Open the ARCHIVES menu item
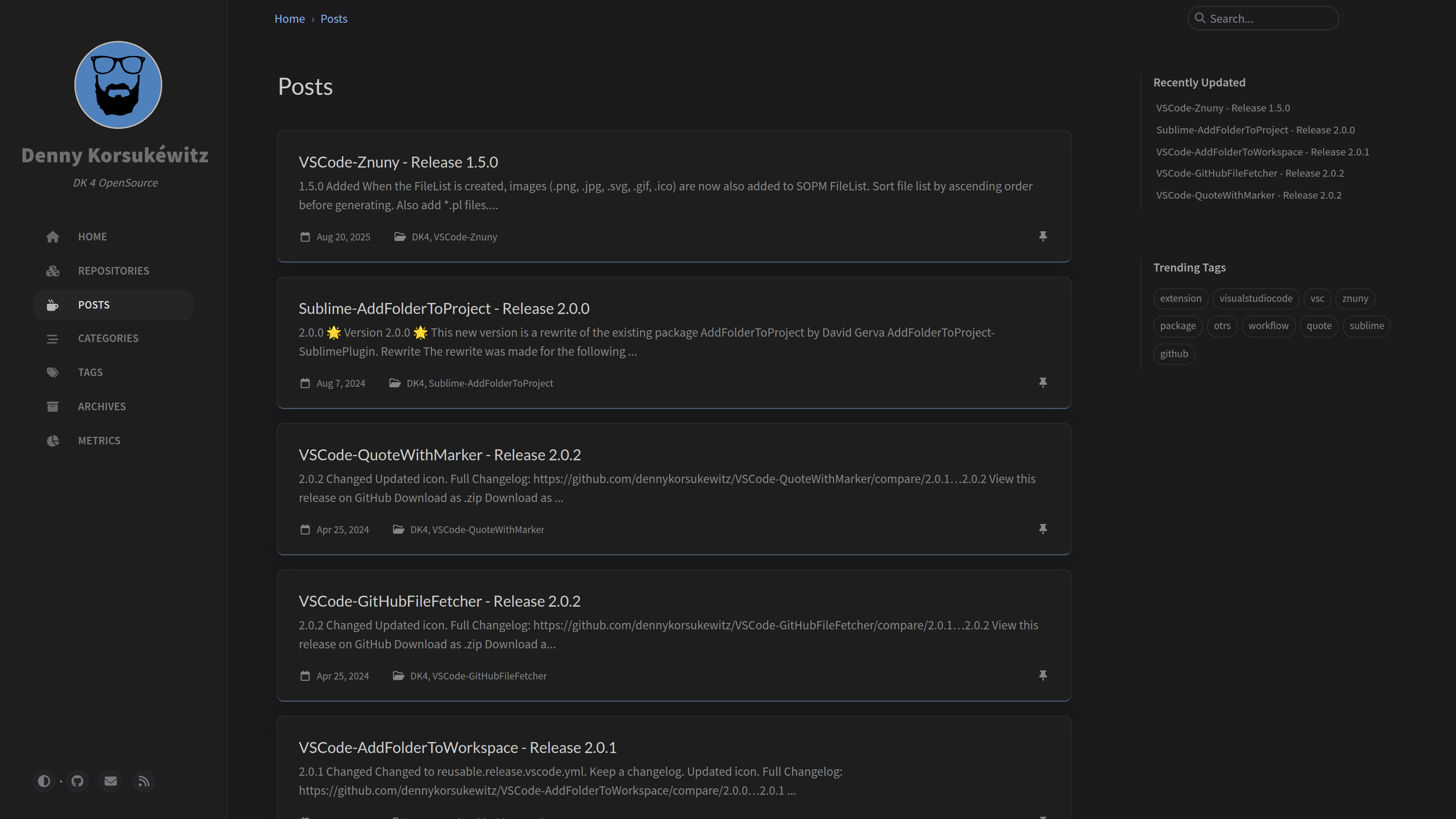This screenshot has height=819, width=1456. pos(113,406)
